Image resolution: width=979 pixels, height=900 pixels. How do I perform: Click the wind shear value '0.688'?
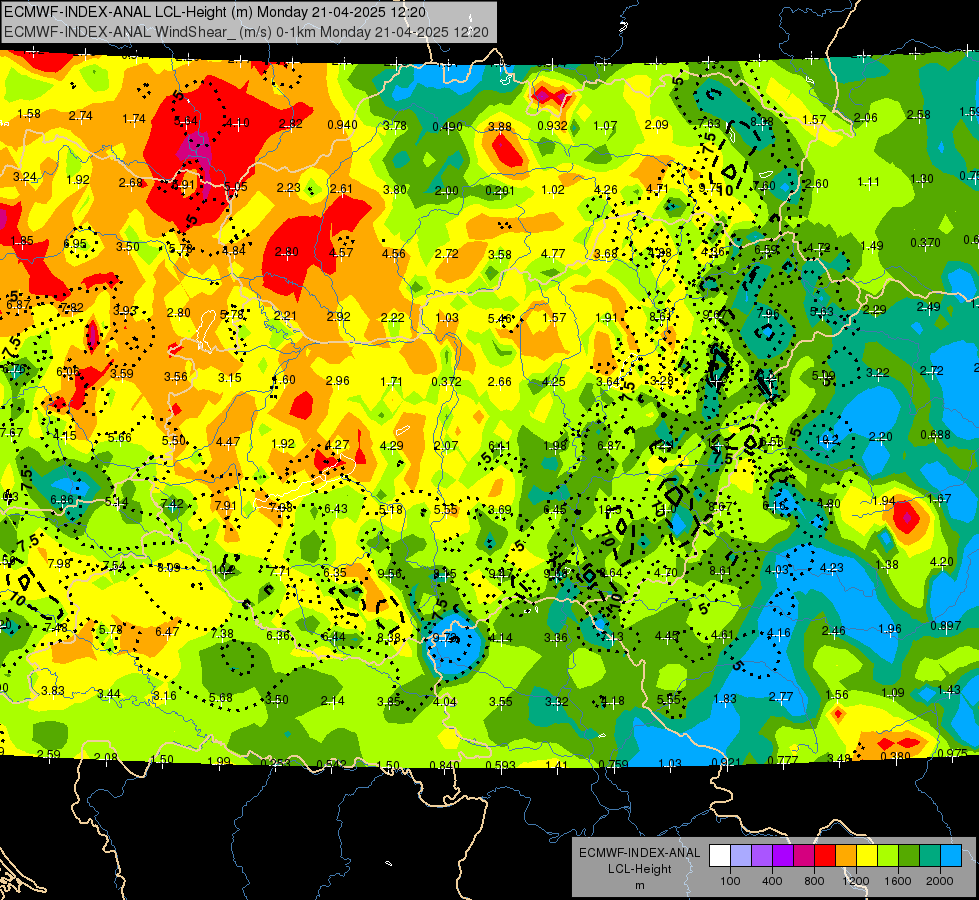[935, 435]
